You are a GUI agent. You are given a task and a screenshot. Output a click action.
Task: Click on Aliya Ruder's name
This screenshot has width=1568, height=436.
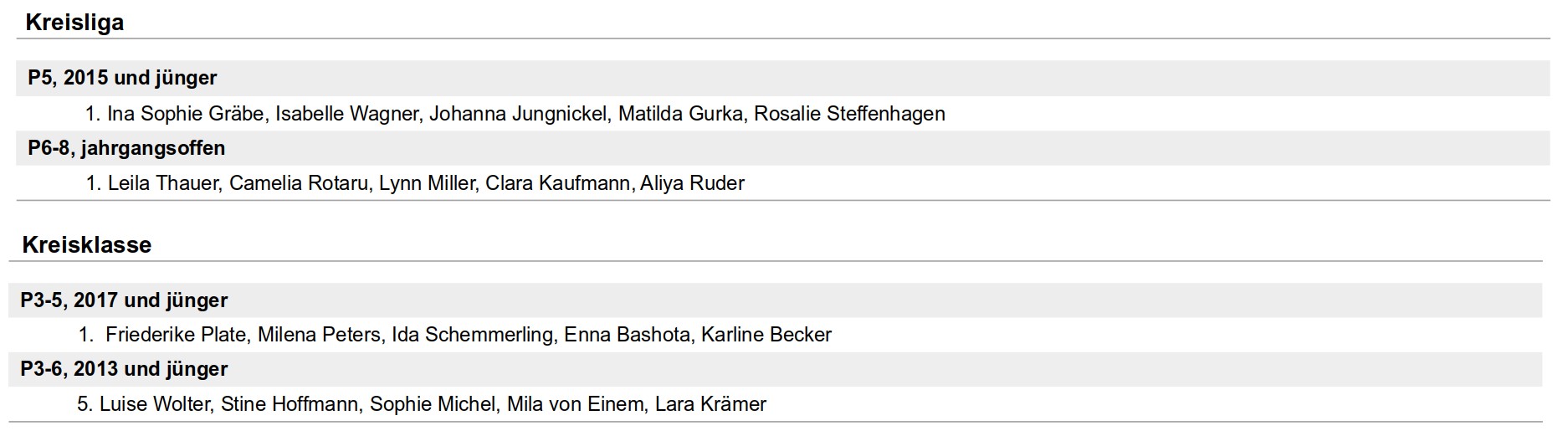pyautogui.click(x=692, y=183)
